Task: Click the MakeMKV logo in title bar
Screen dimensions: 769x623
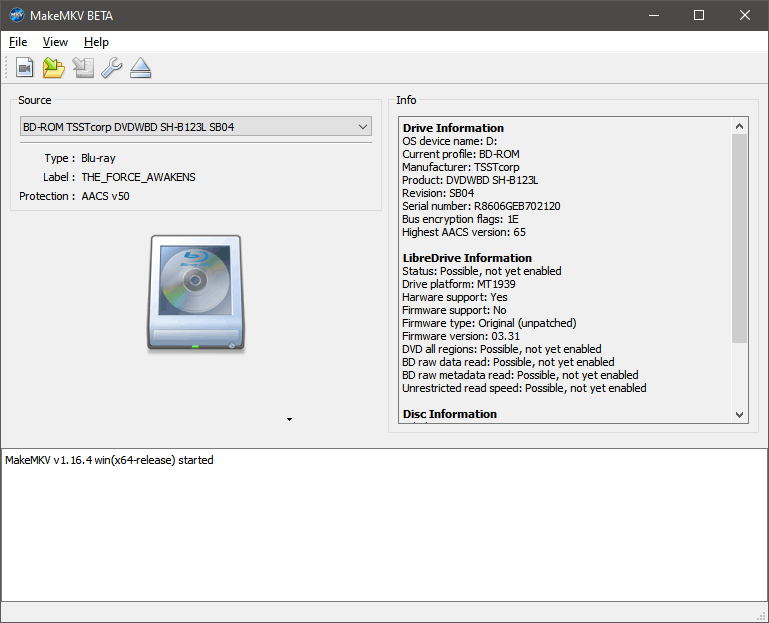Action: click(x=17, y=15)
